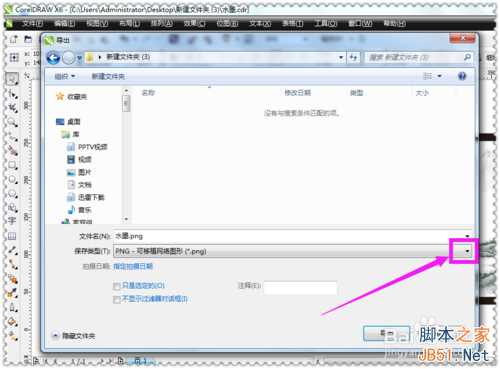Open the recent locations dropdown arrow
Screen dimensions: 500x369
click(x=79, y=58)
